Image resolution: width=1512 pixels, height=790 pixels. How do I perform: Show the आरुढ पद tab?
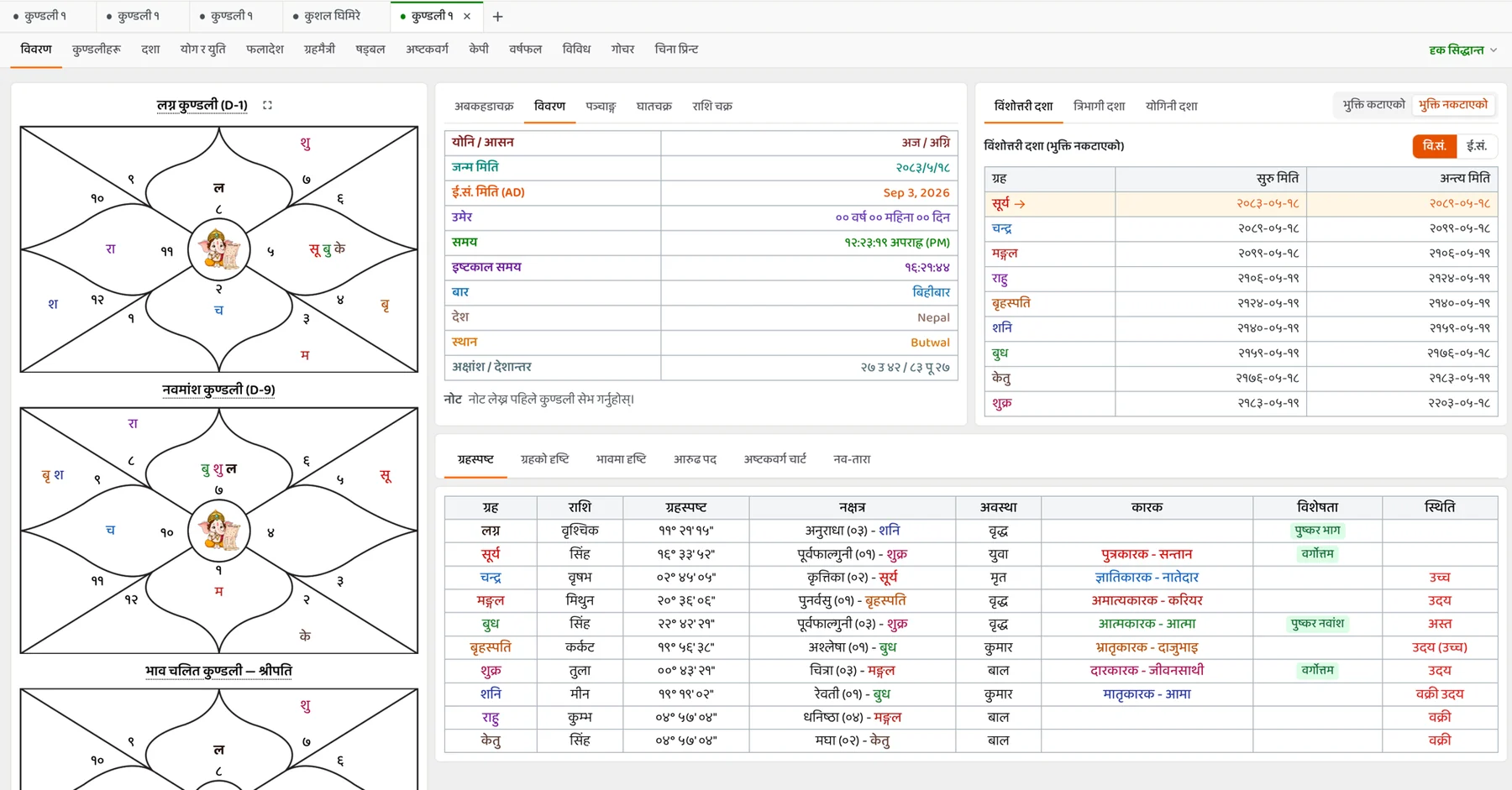(x=695, y=459)
